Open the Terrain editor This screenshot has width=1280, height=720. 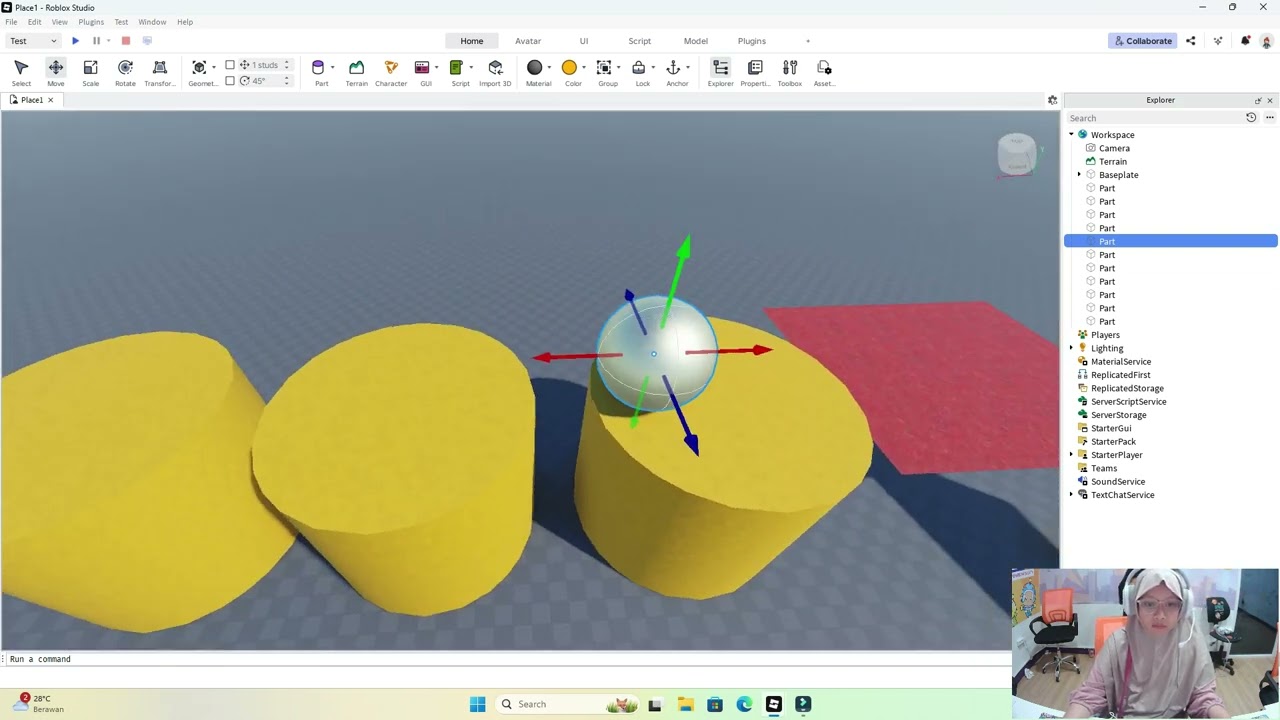click(x=356, y=72)
